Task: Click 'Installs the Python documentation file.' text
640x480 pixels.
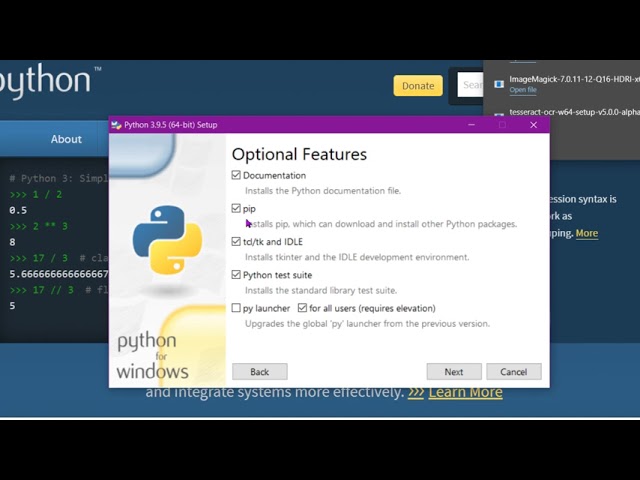Action: coord(323,191)
